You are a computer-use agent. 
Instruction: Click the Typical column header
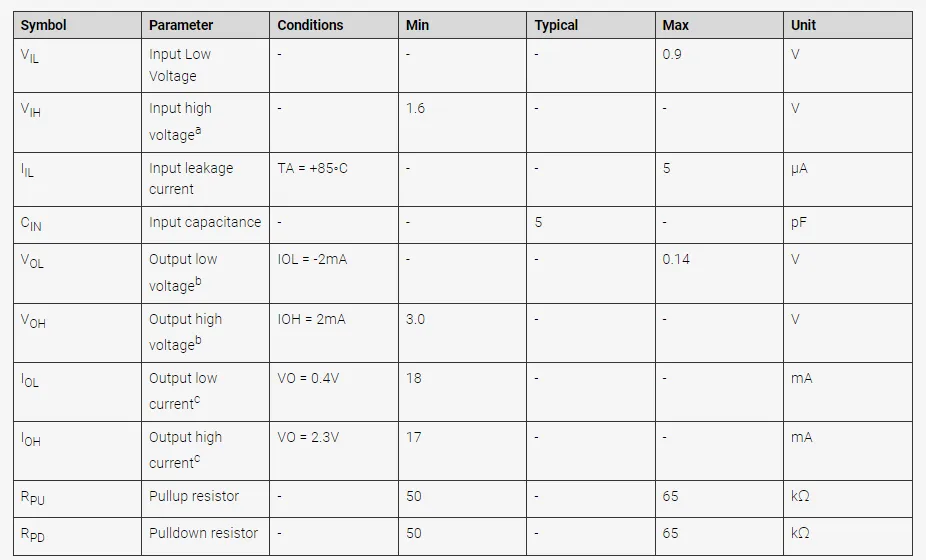pyautogui.click(x=556, y=25)
